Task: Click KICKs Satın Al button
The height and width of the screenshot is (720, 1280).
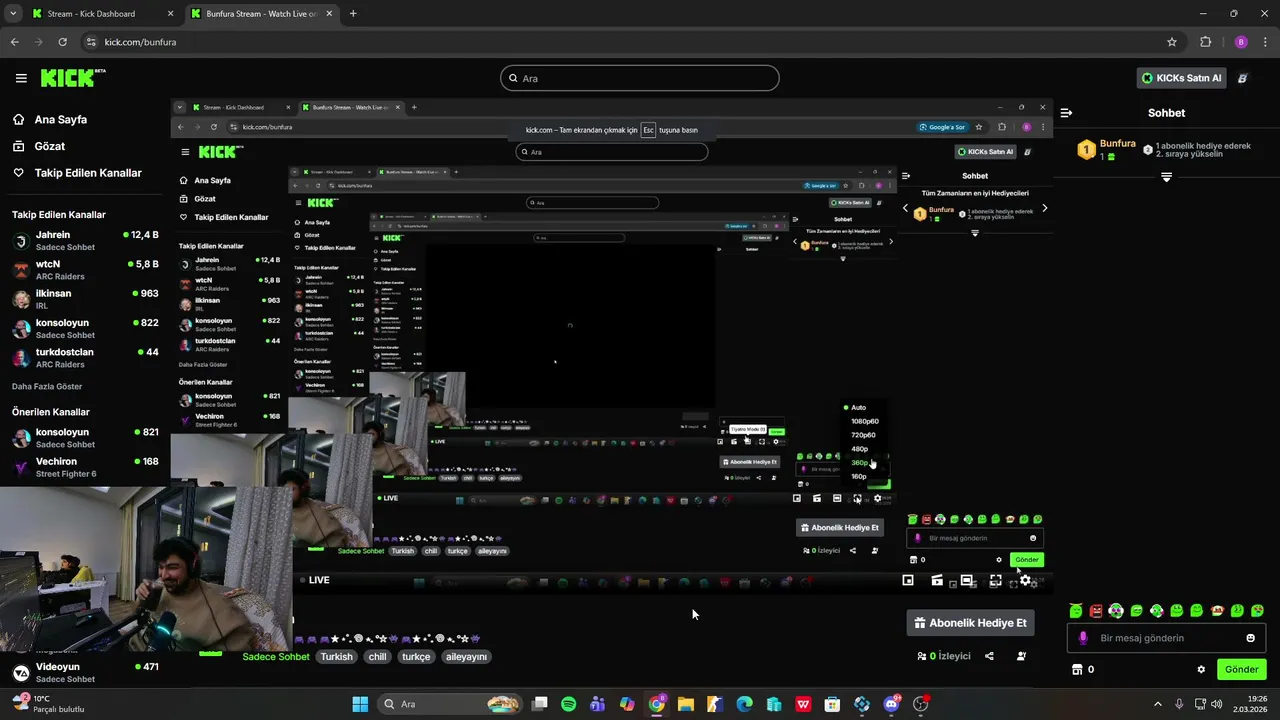Action: pyautogui.click(x=1181, y=78)
